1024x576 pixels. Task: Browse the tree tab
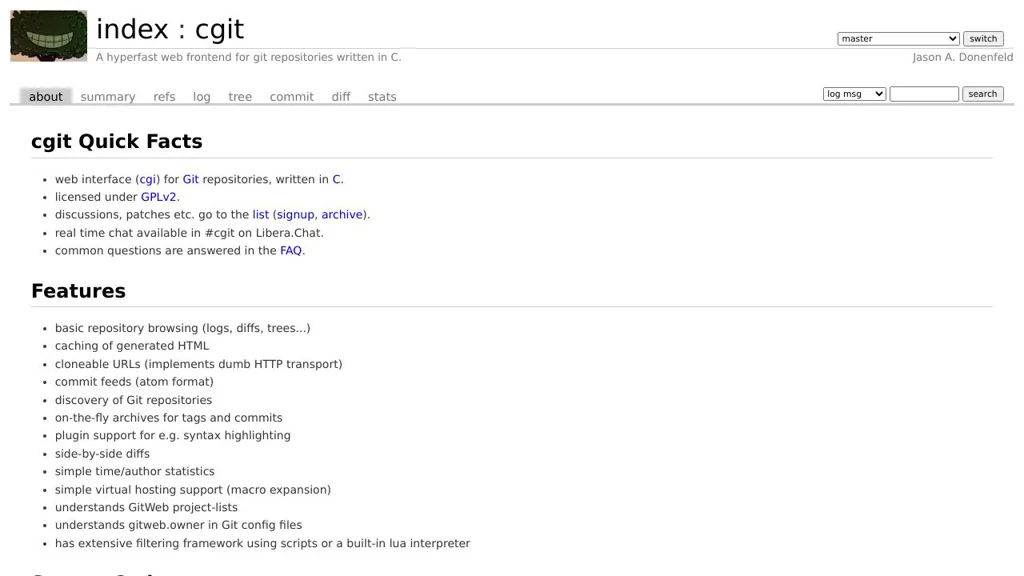tap(240, 97)
